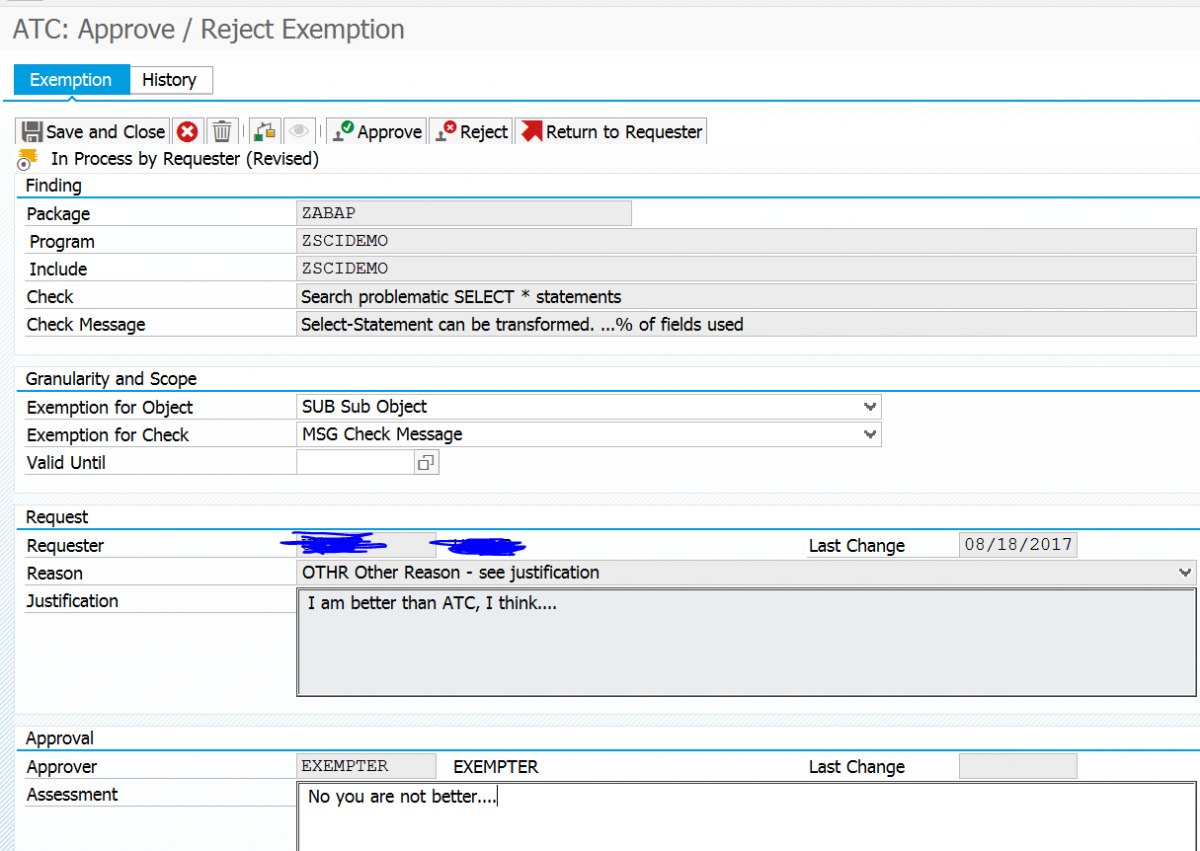
Task: Click the Reject person-with-cross icon
Action: 442,130
